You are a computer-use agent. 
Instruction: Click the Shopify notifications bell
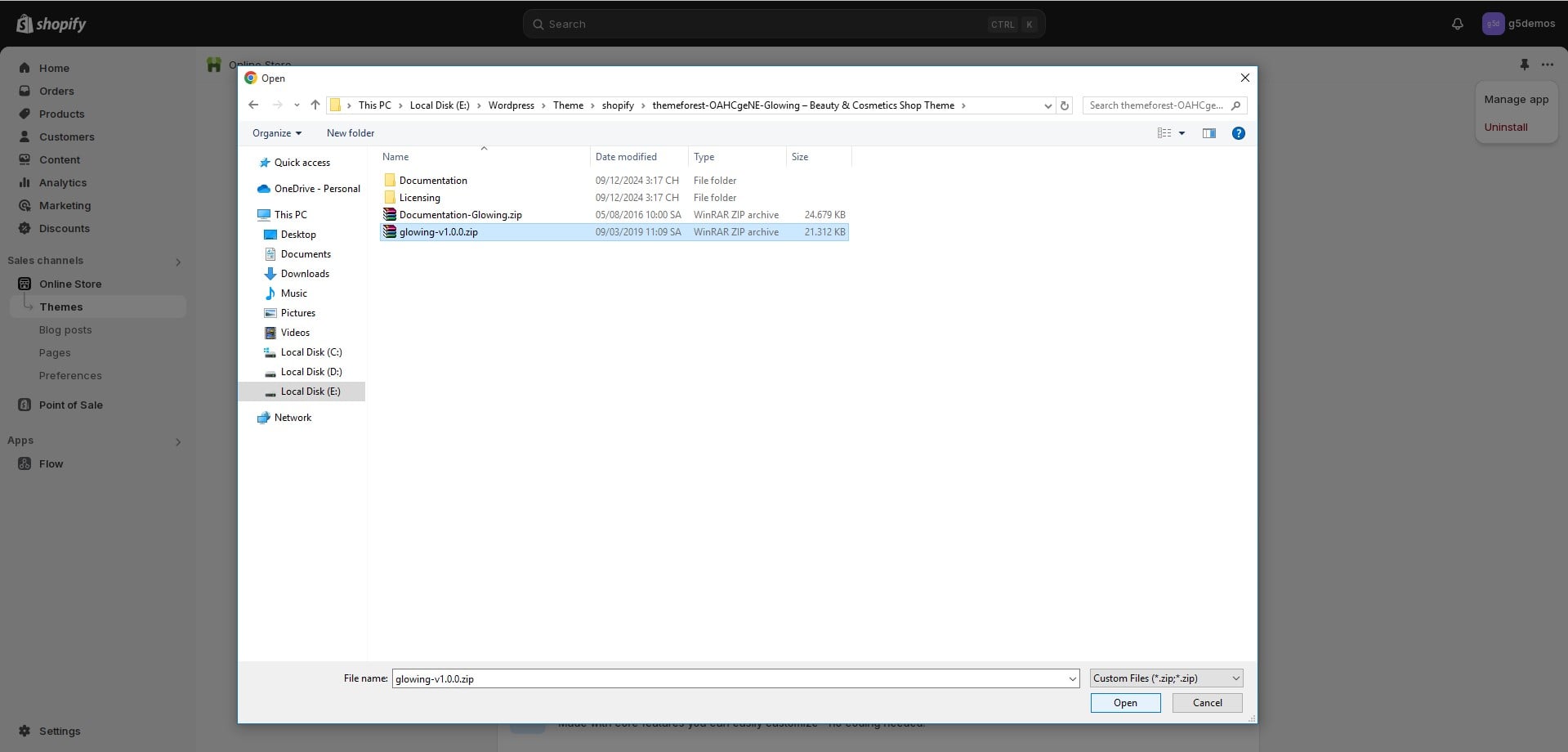coord(1457,25)
